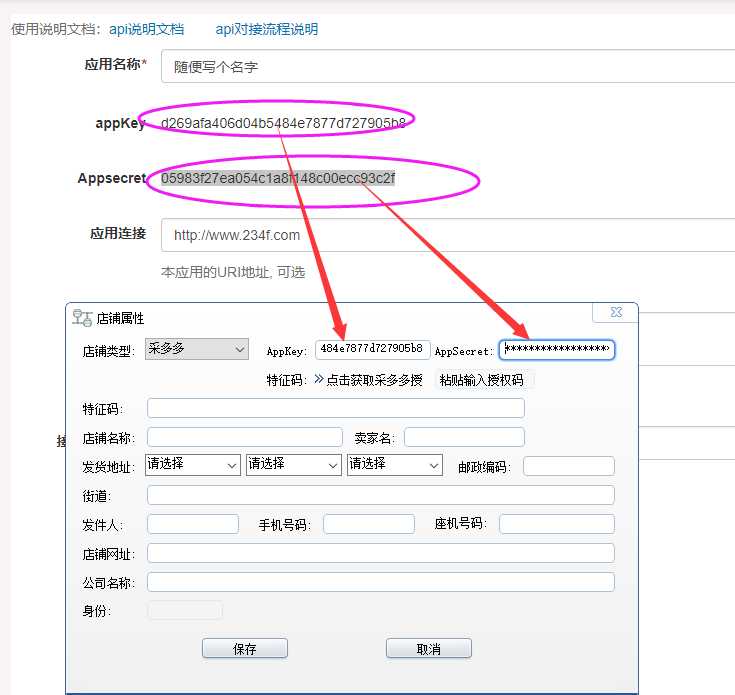
Task: Open the api说明文档 link
Action: tap(151, 29)
